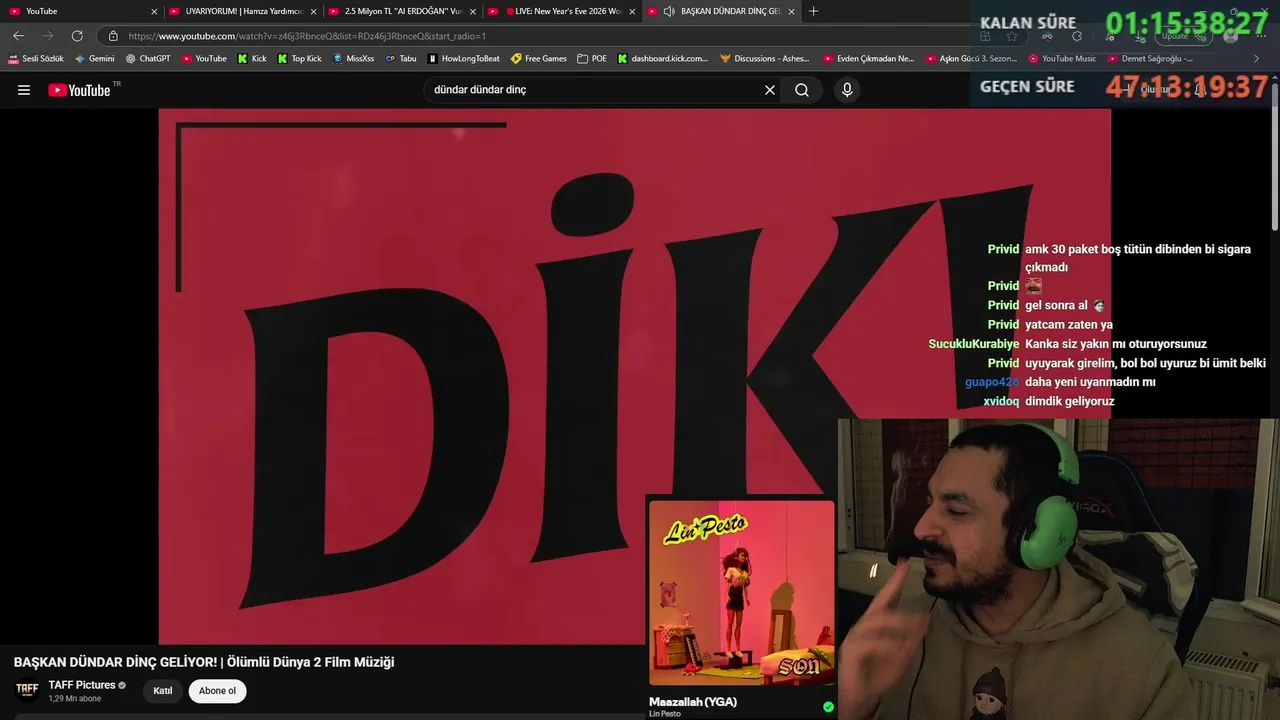Open the YouTube Music bookmark

(x=1062, y=59)
